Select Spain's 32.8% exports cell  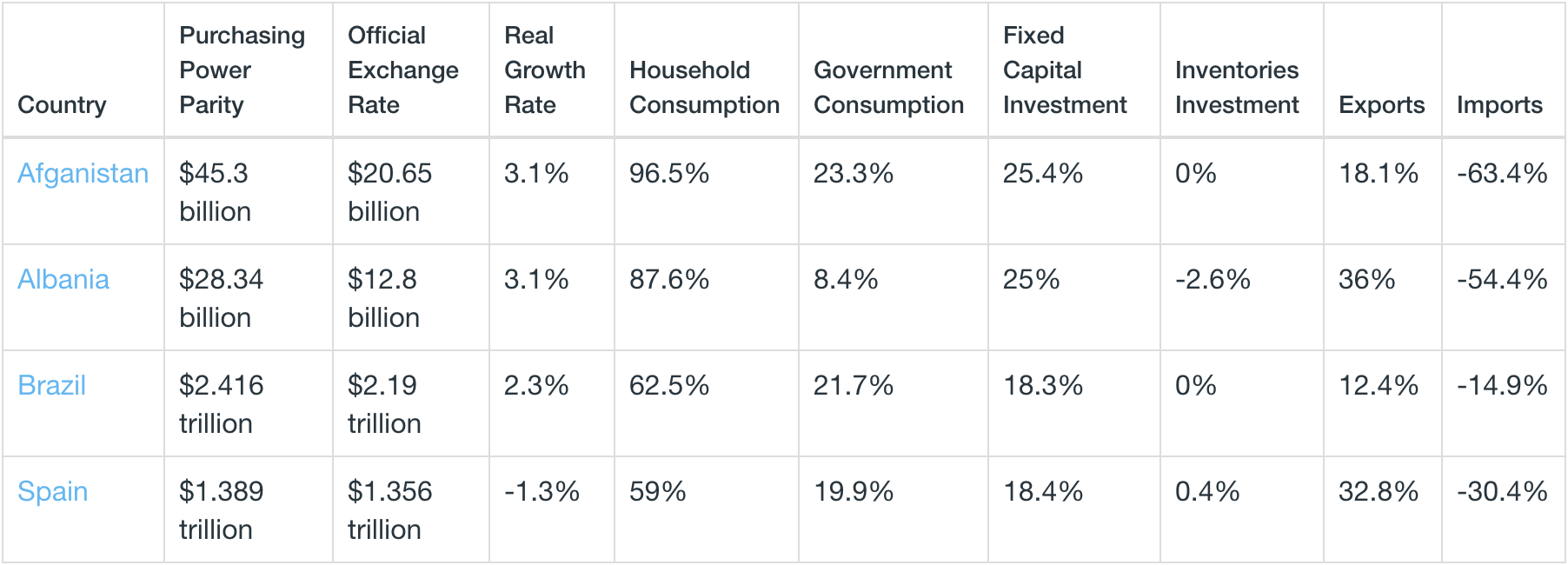coord(1378,492)
